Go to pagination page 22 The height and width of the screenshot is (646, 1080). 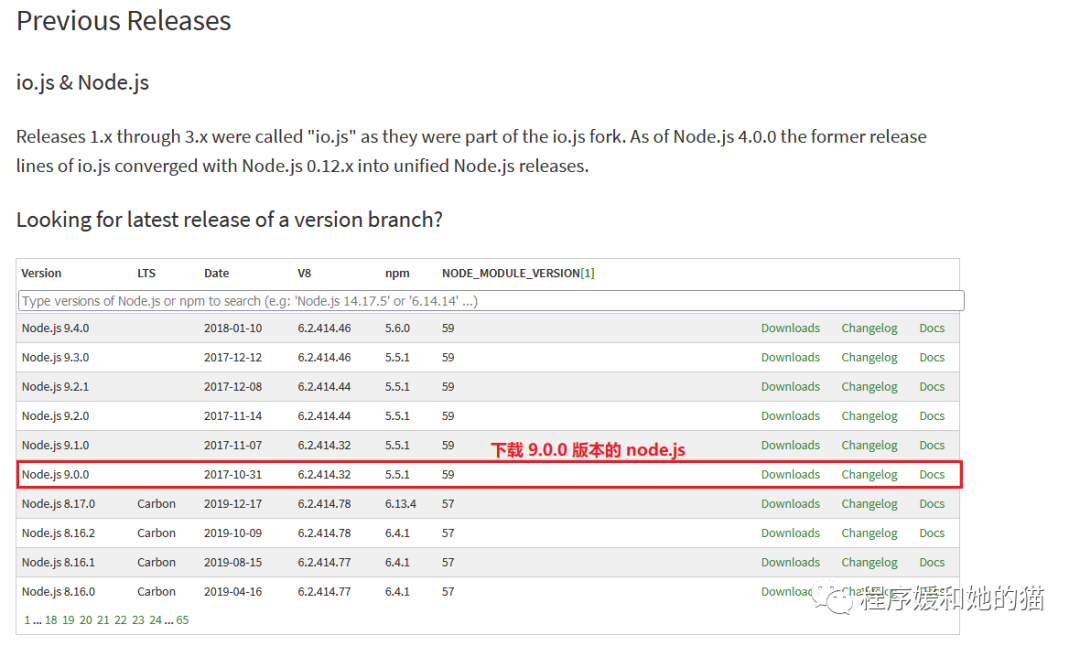[121, 621]
